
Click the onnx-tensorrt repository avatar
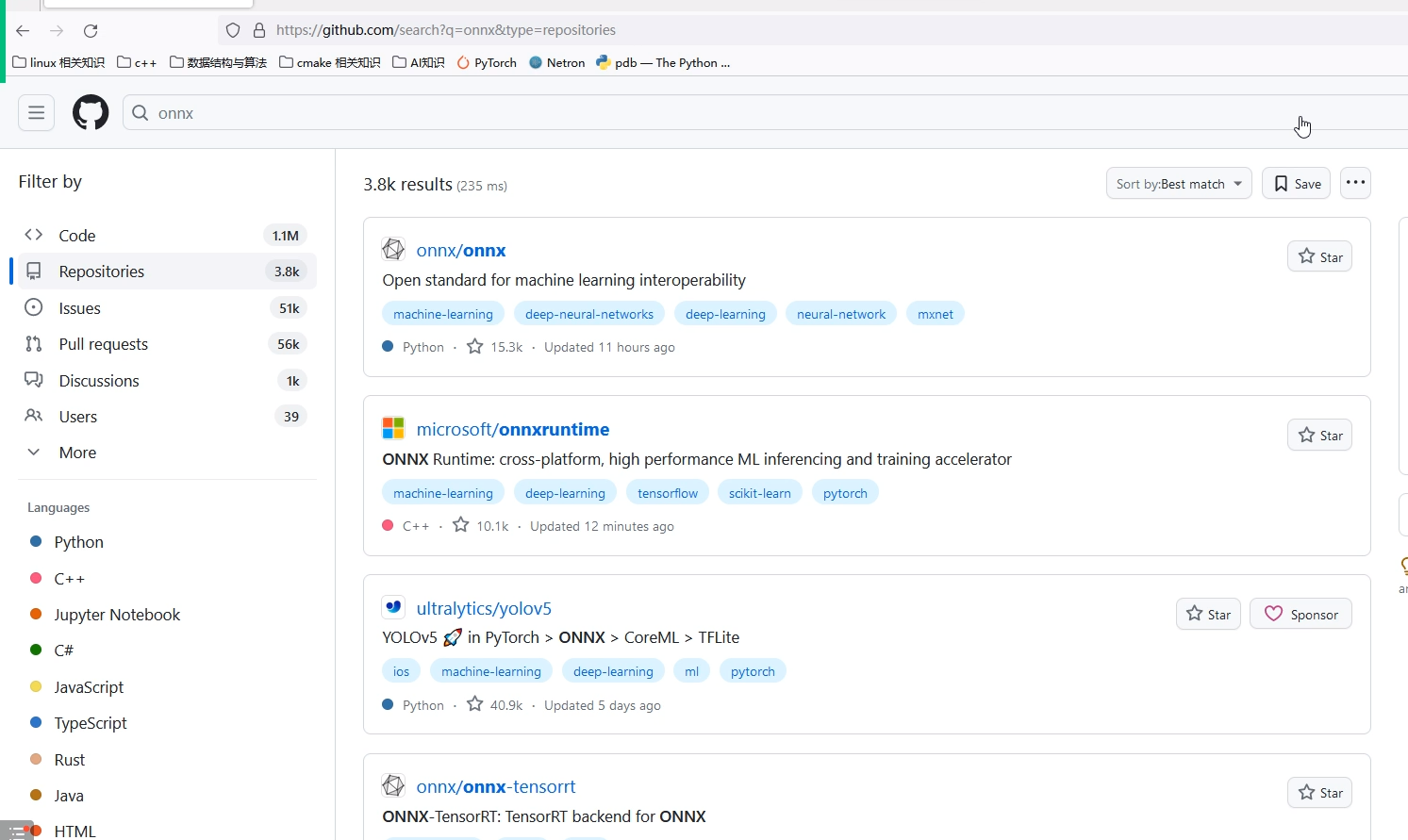tap(393, 785)
